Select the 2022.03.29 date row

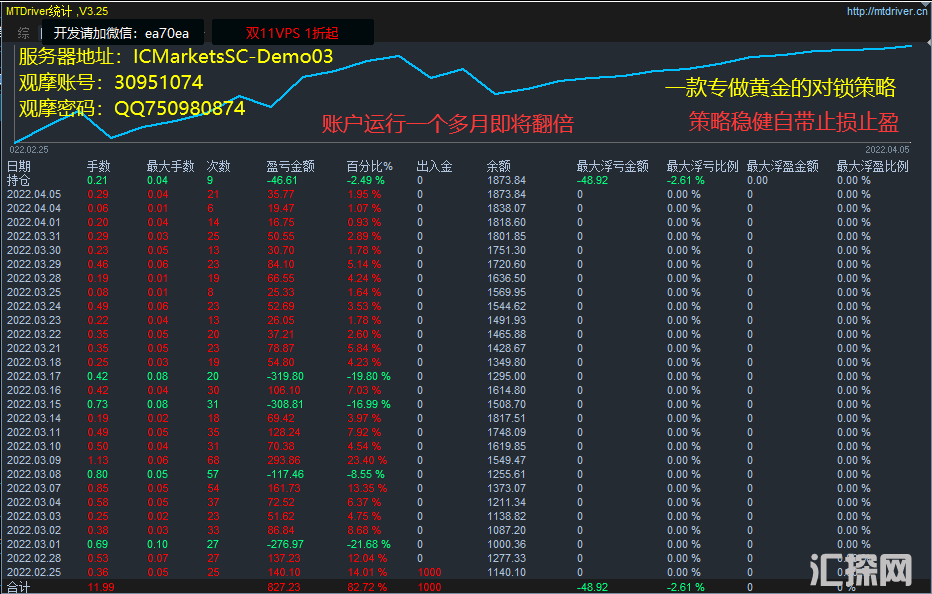(34, 264)
